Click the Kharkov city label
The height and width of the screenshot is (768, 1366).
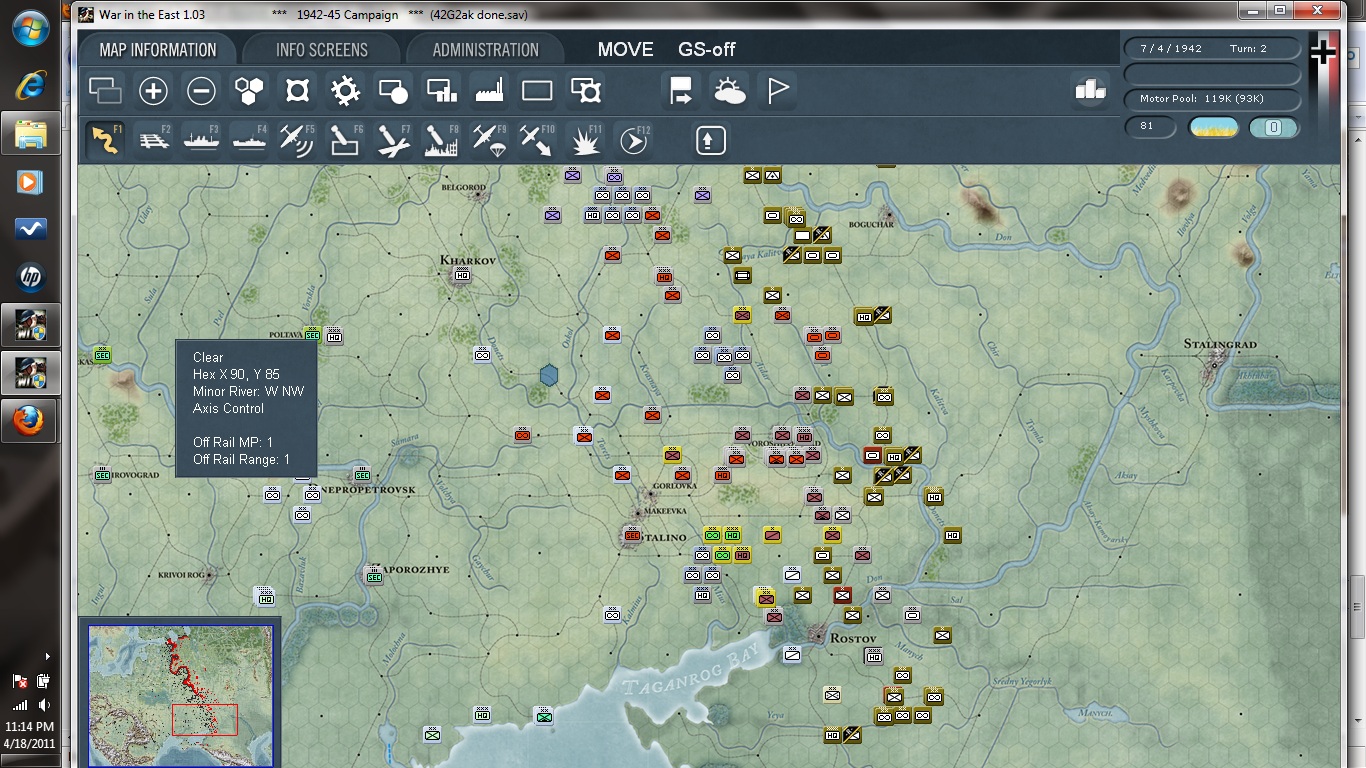pyautogui.click(x=468, y=260)
